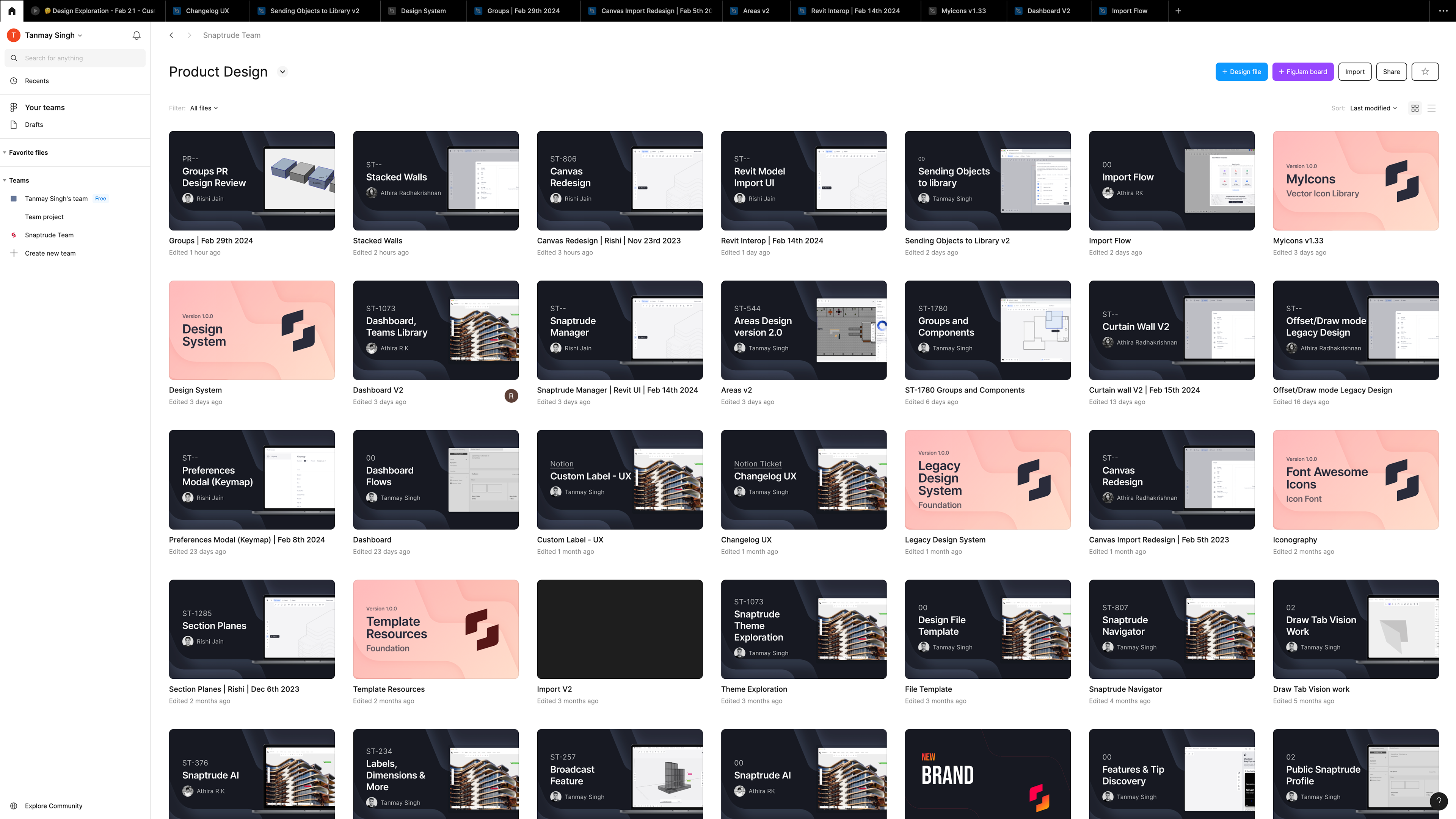Viewport: 1456px width, 819px height.
Task: Click the Drafts file icon
Action: pyautogui.click(x=14, y=125)
